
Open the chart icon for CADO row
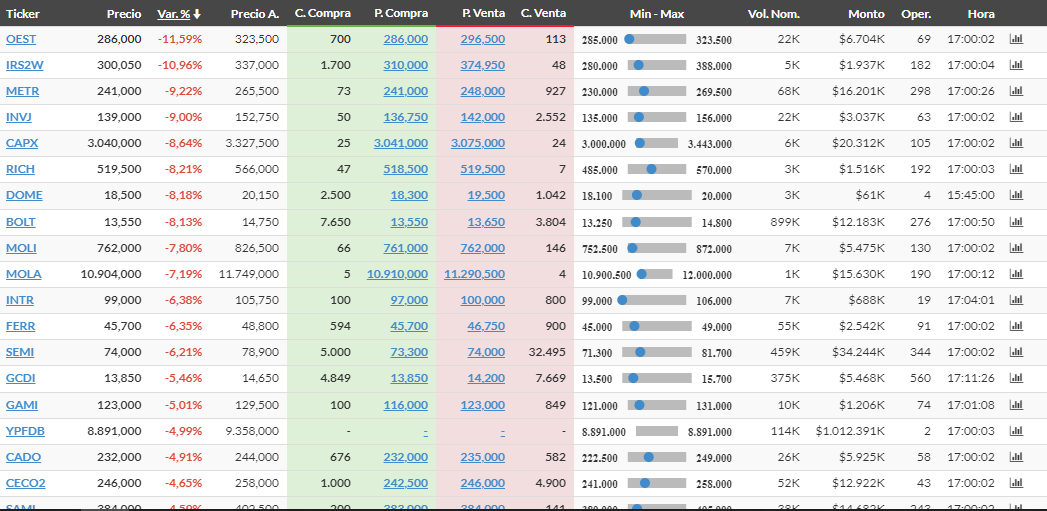coord(1016,458)
